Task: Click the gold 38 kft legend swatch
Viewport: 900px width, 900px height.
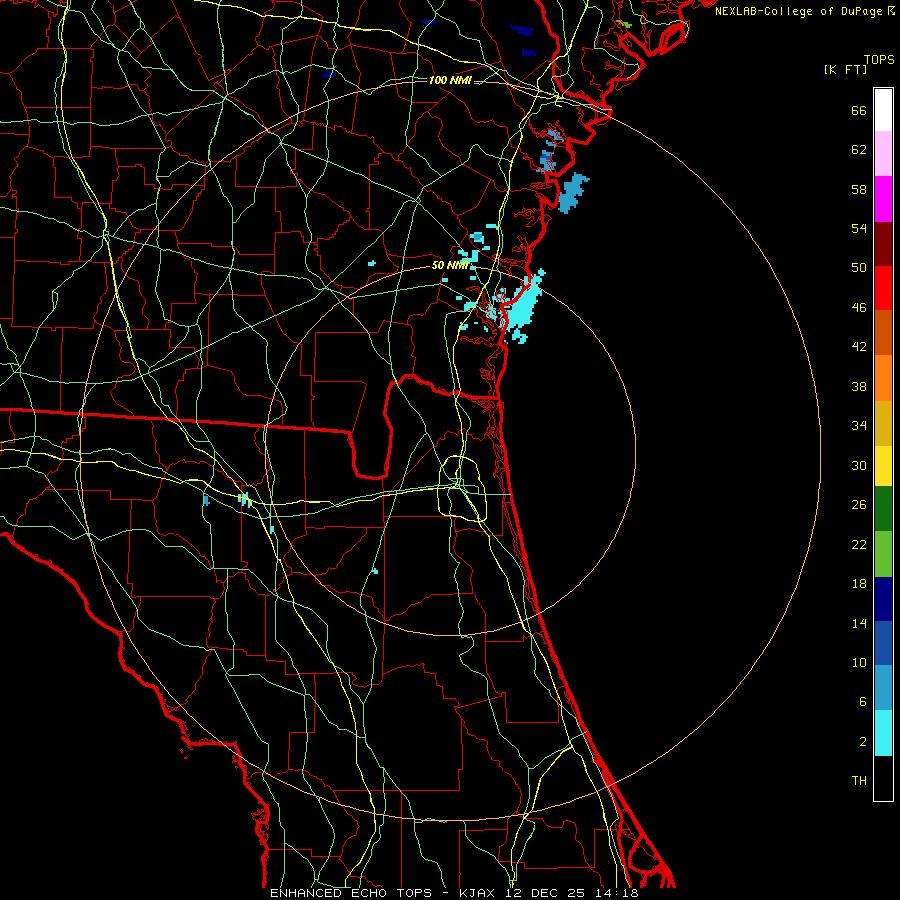Action: click(883, 423)
